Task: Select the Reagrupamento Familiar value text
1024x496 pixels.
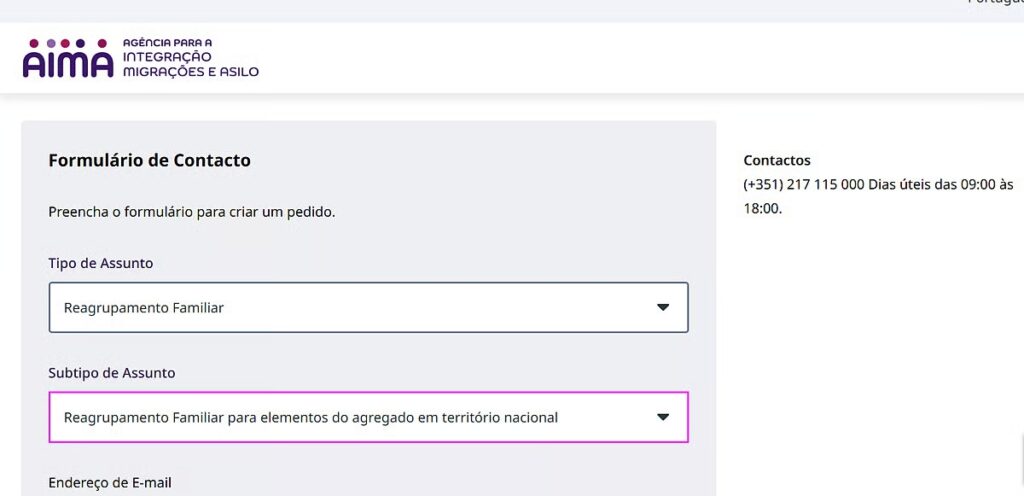Action: point(144,307)
